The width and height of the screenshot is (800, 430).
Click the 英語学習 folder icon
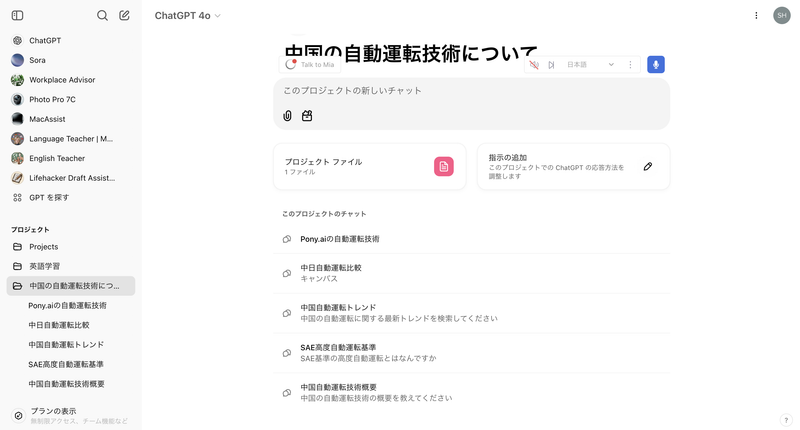pos(17,266)
